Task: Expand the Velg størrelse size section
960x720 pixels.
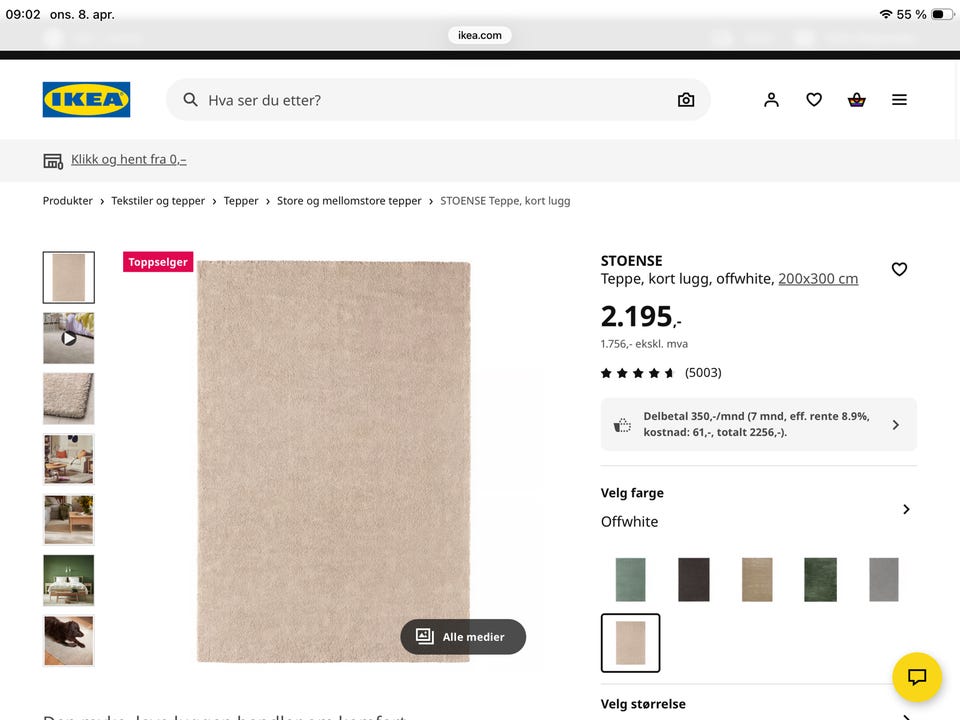Action: [759, 707]
